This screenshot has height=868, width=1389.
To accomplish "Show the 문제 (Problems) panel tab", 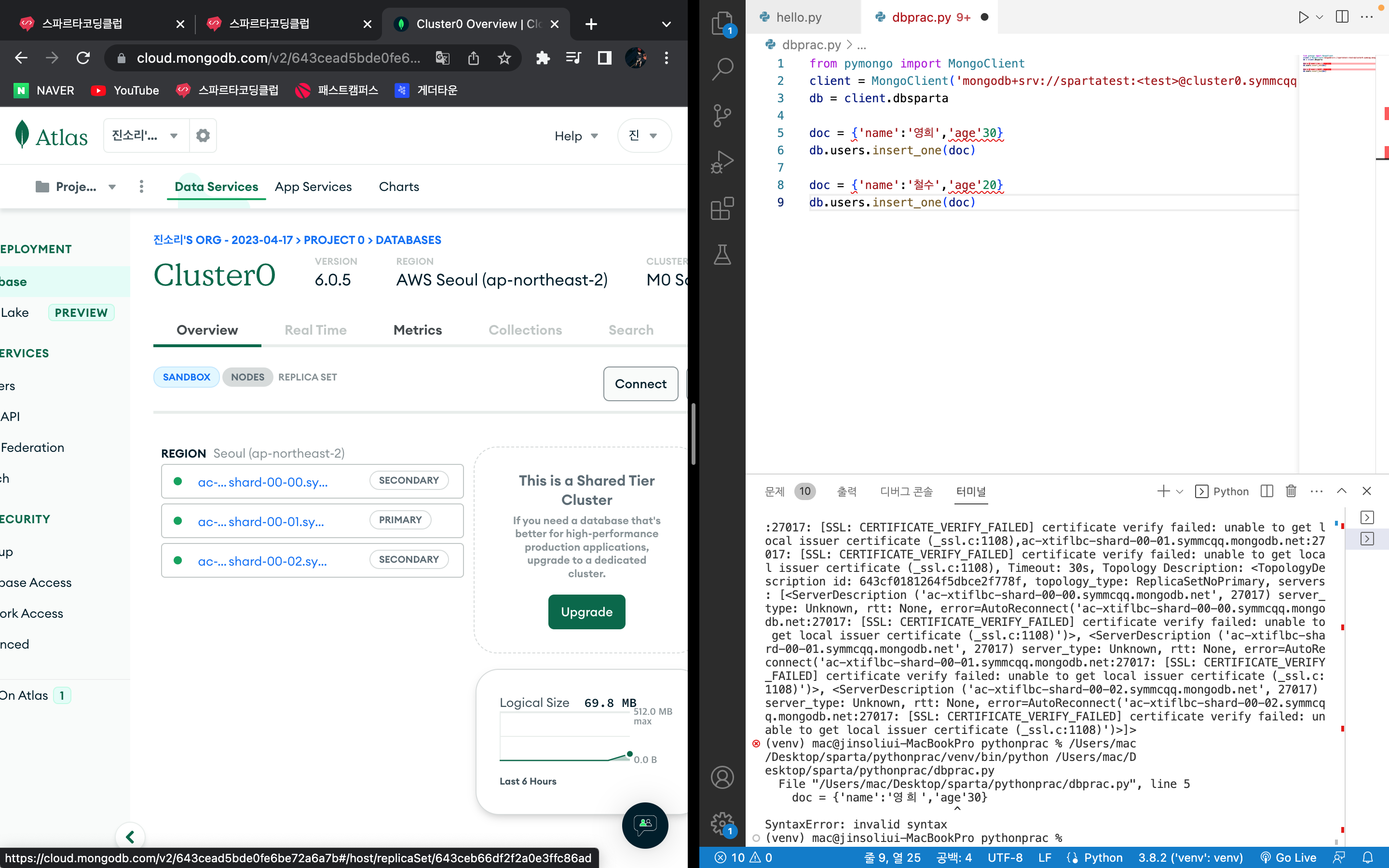I will click(790, 491).
